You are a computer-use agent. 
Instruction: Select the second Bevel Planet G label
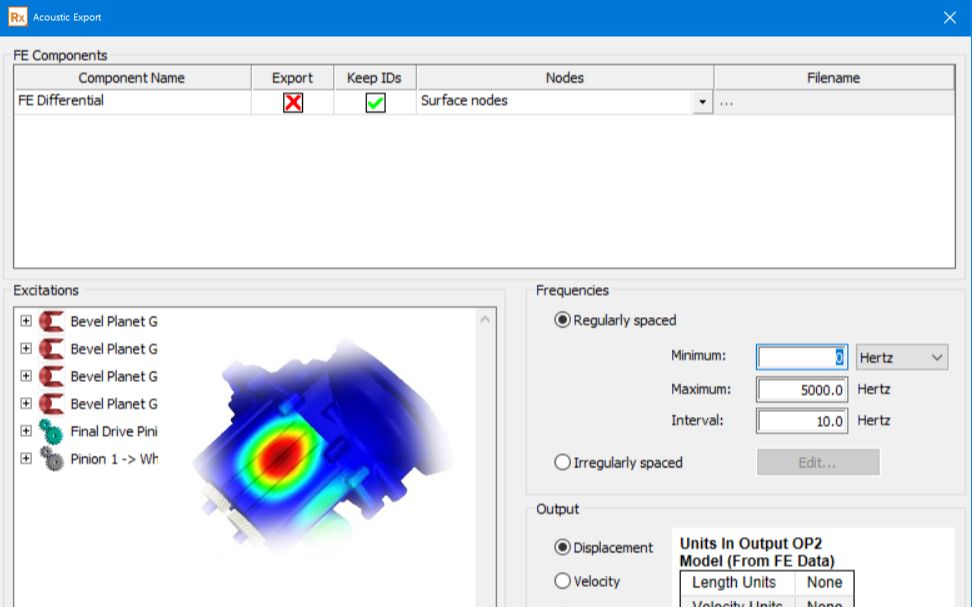point(114,349)
